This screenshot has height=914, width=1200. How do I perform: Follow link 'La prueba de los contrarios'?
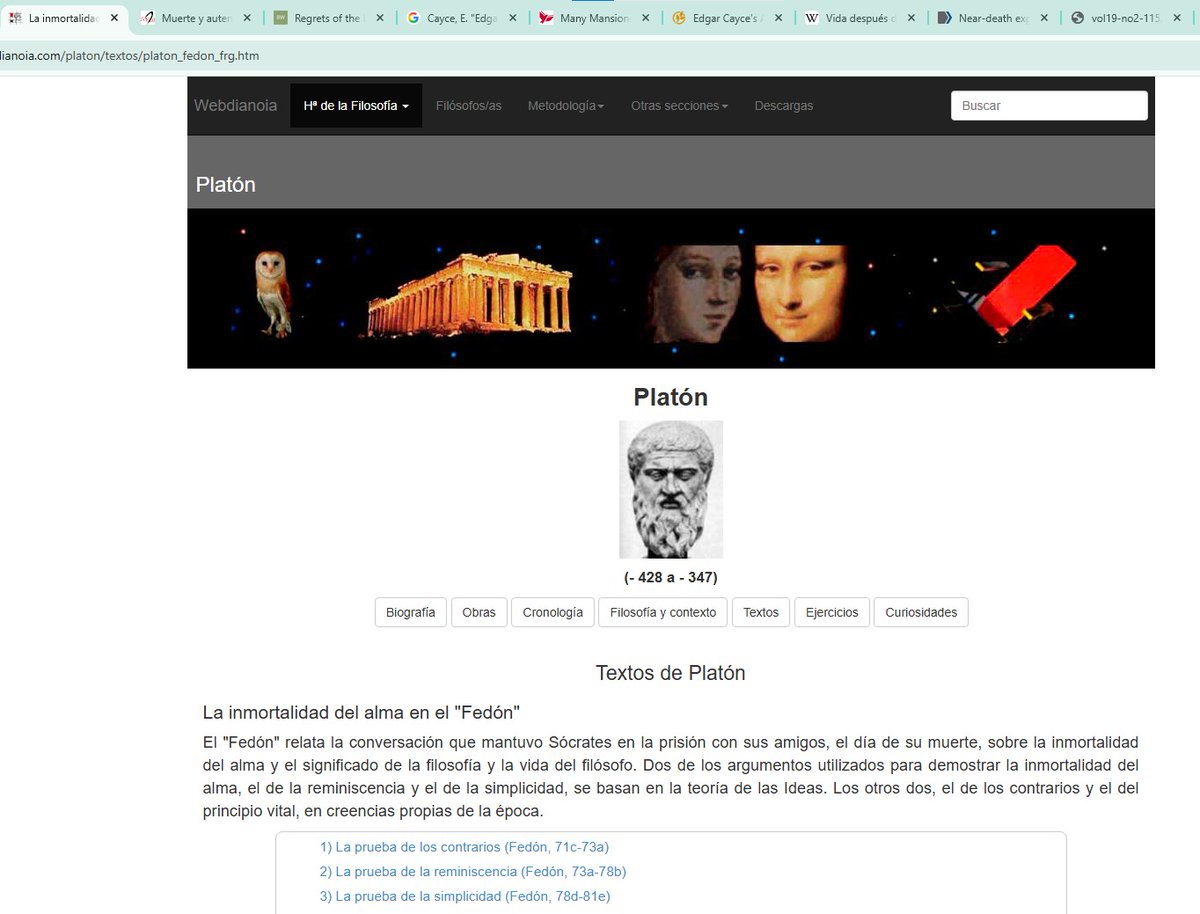point(464,847)
